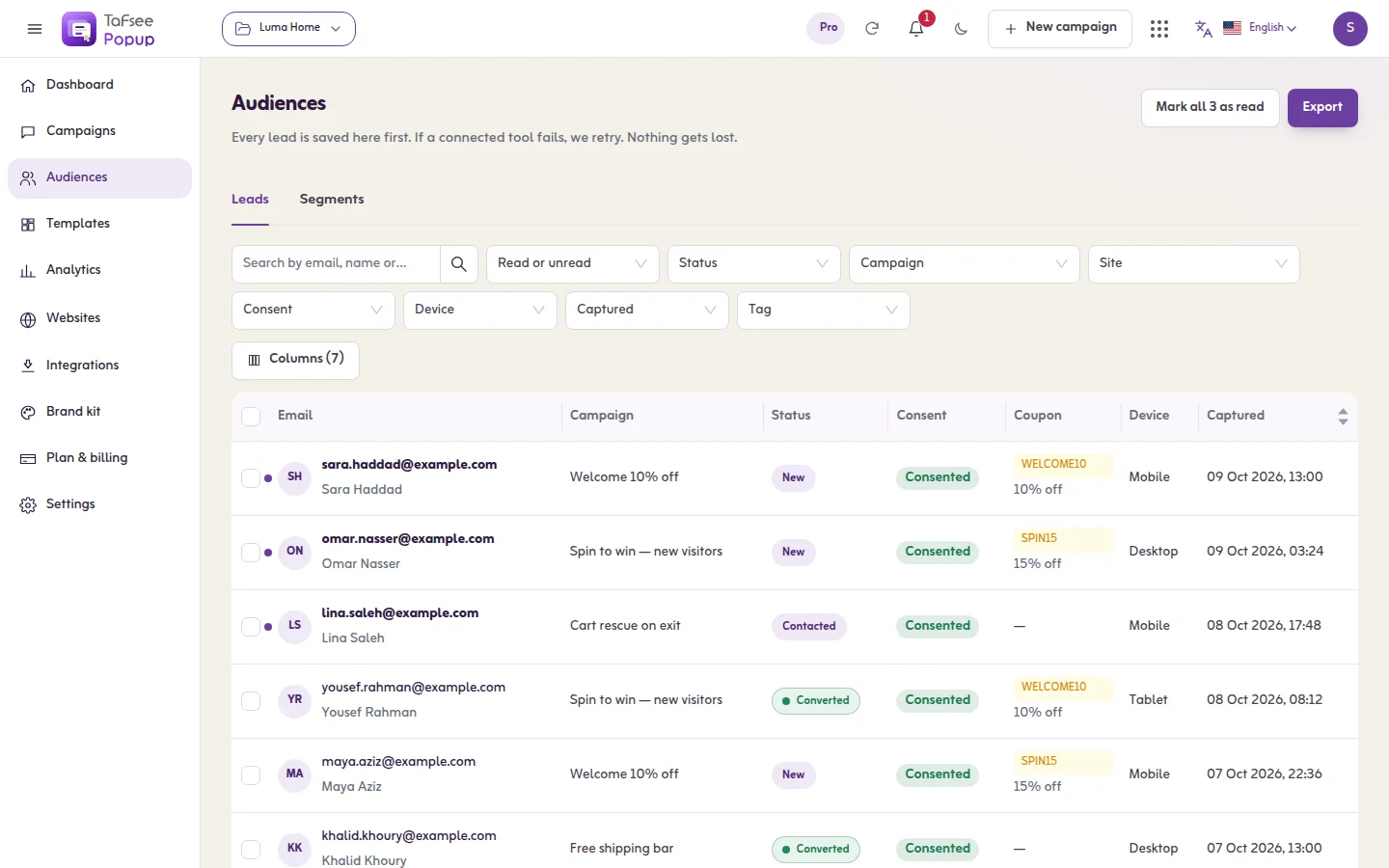Open the English language selector
Image resolution: width=1389 pixels, height=868 pixels.
1260,28
